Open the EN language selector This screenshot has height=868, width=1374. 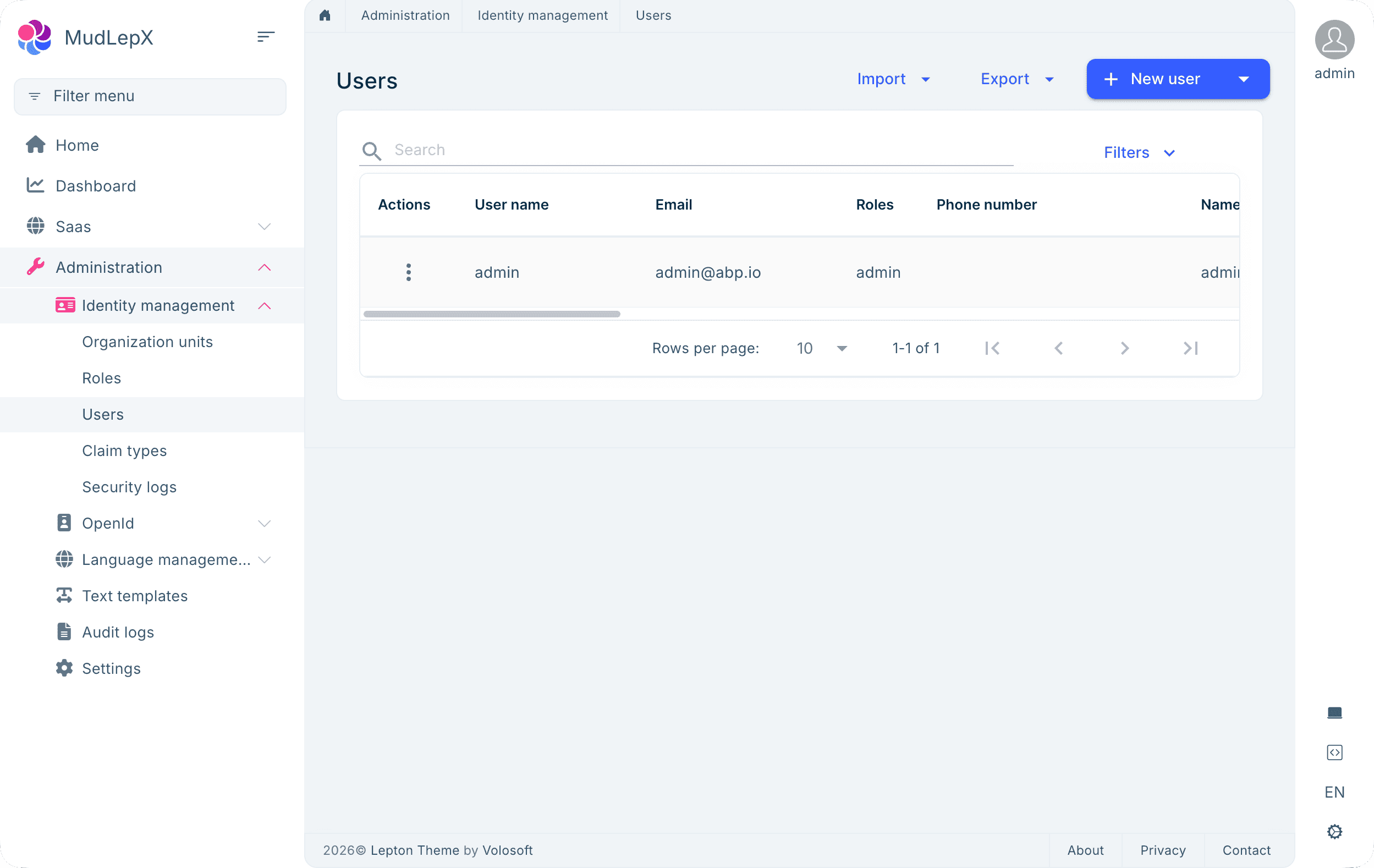pyautogui.click(x=1334, y=792)
